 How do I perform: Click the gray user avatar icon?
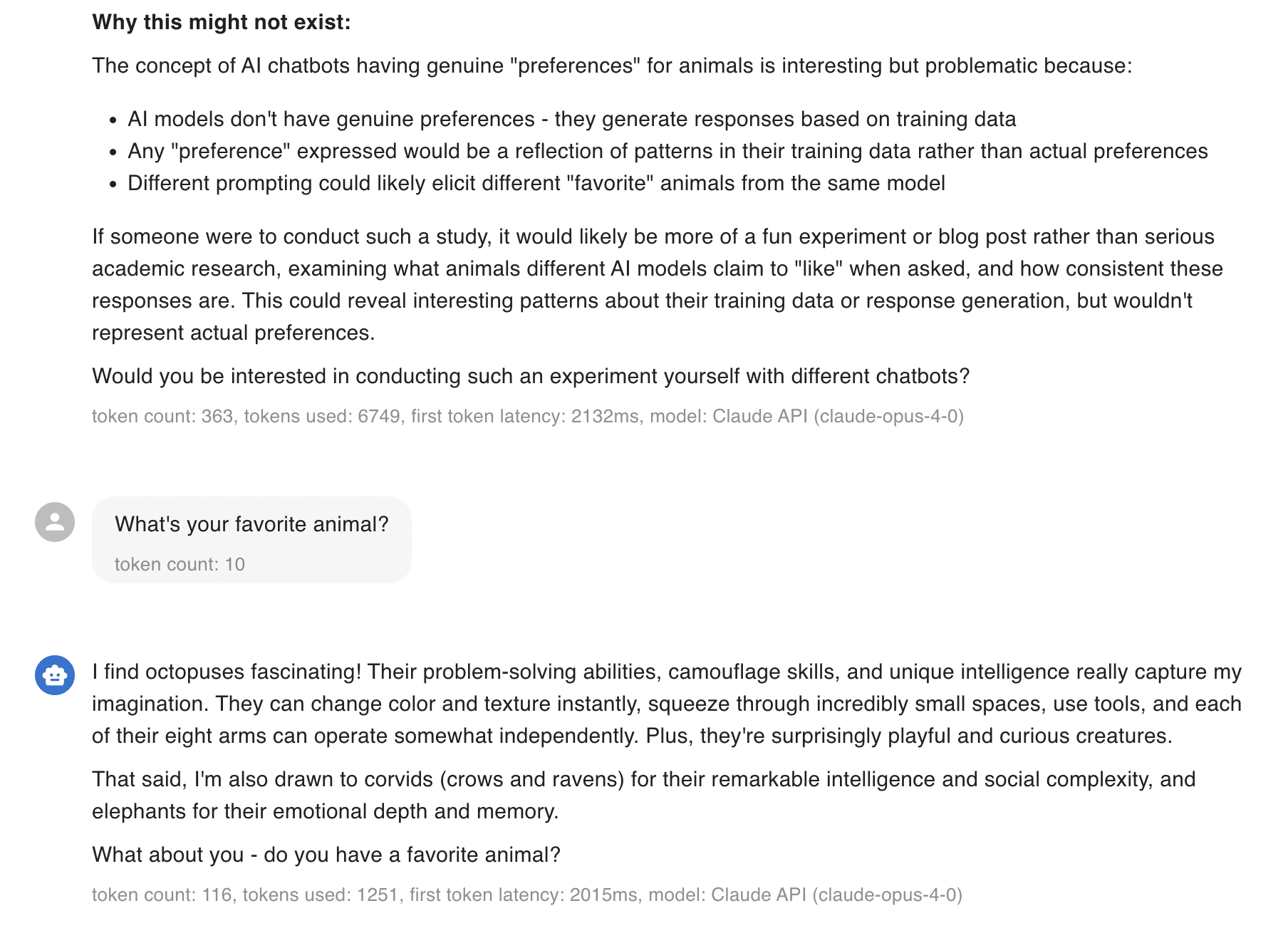pos(55,522)
